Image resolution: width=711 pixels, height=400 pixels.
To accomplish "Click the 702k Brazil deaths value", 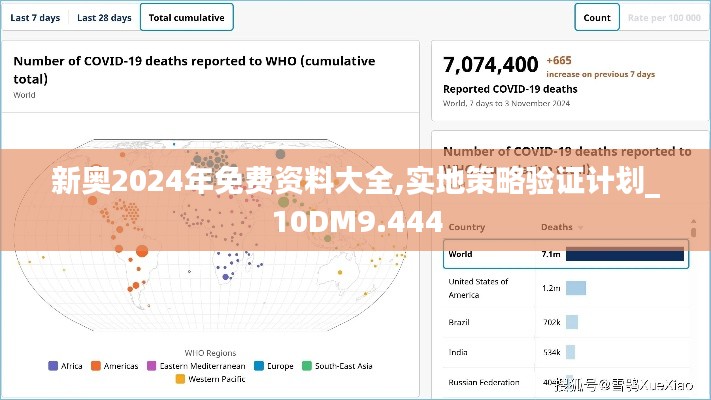I will 552,322.
